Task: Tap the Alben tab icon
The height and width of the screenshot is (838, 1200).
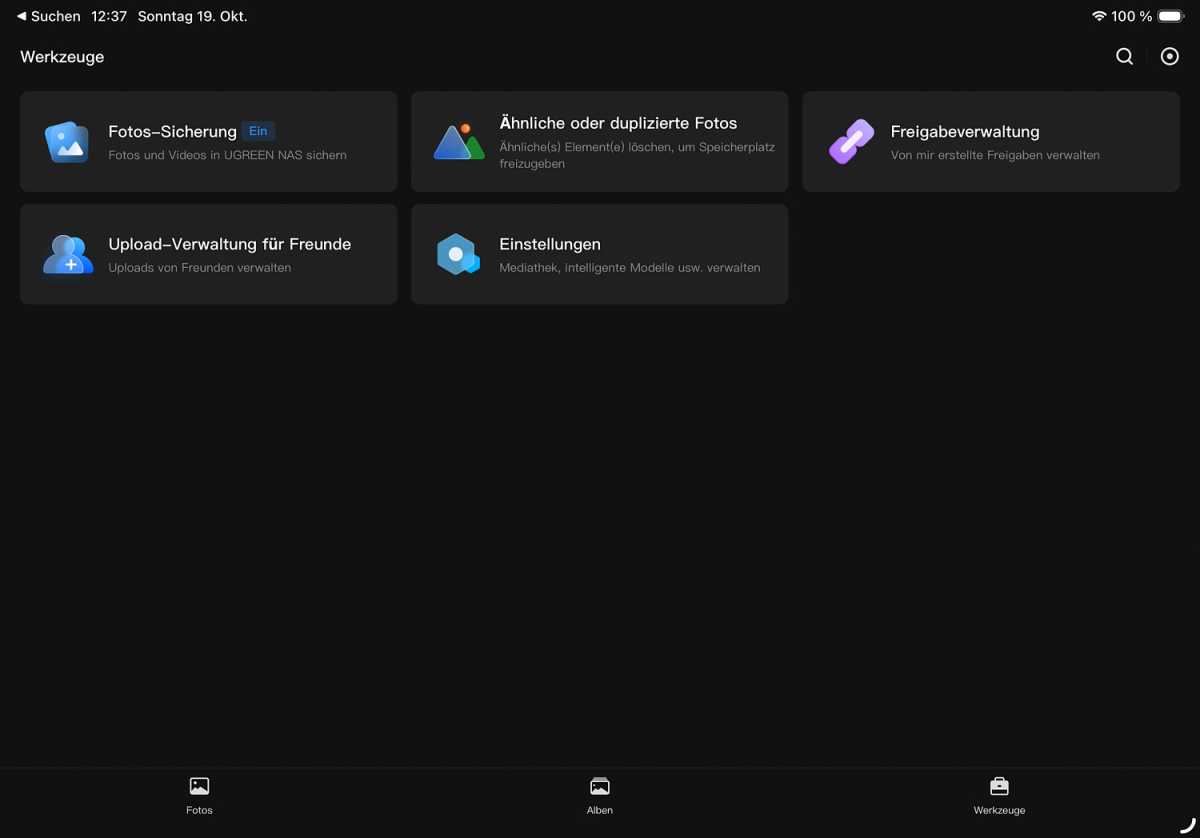Action: pyautogui.click(x=600, y=787)
